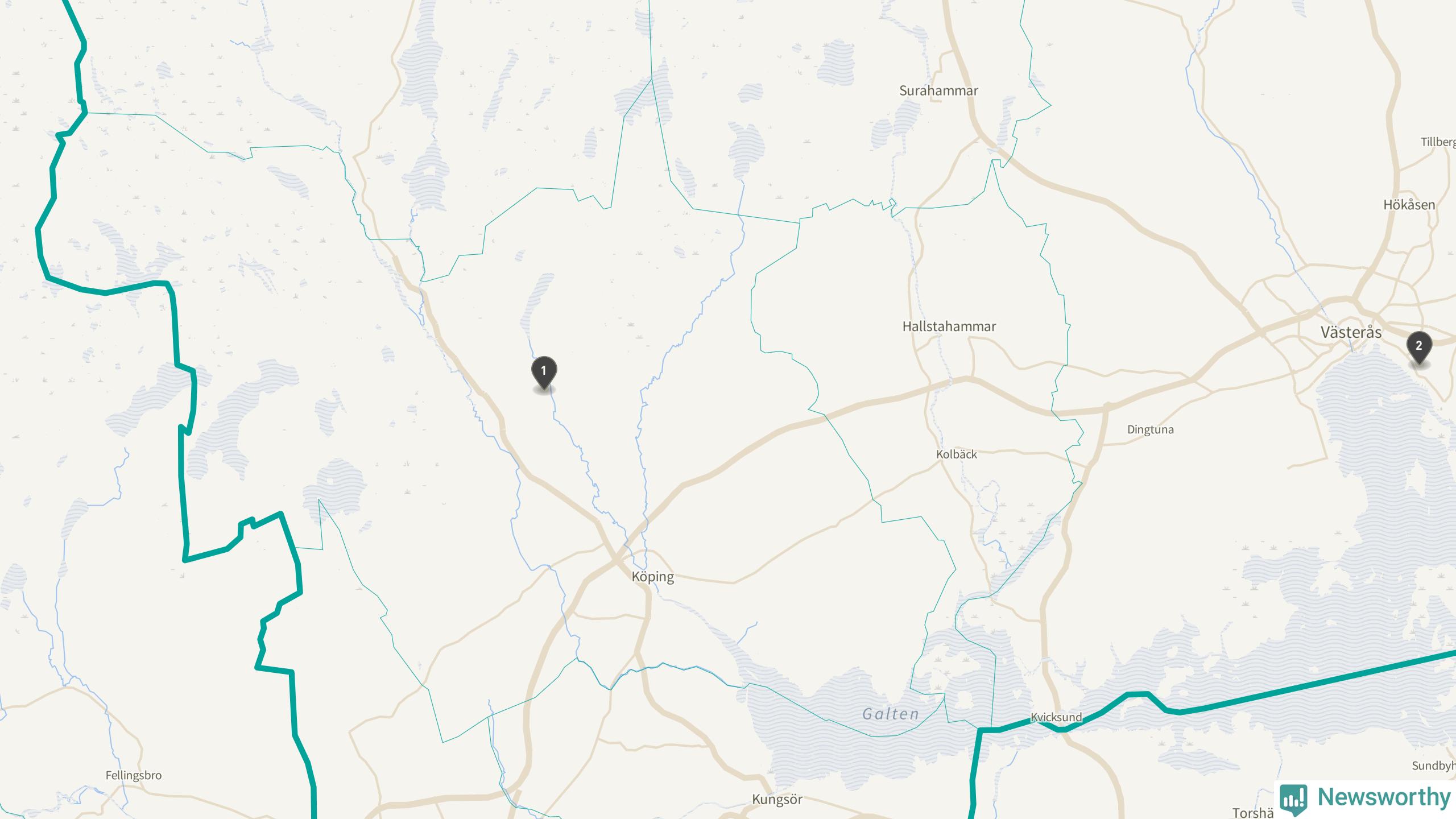The width and height of the screenshot is (1456, 819).
Task: Click the Galten lake label
Action: pyautogui.click(x=891, y=714)
